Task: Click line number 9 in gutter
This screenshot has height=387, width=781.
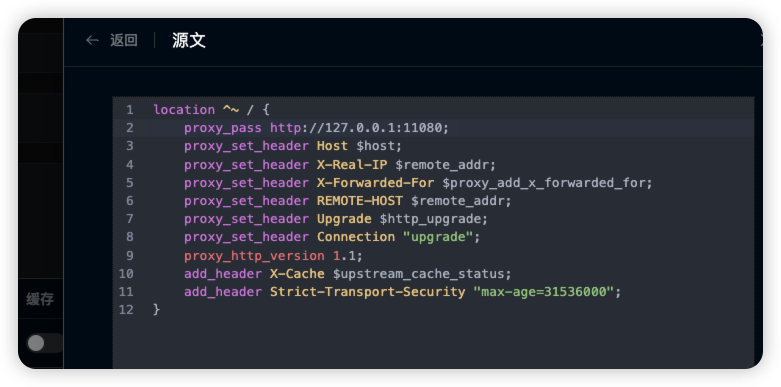Action: (130, 256)
